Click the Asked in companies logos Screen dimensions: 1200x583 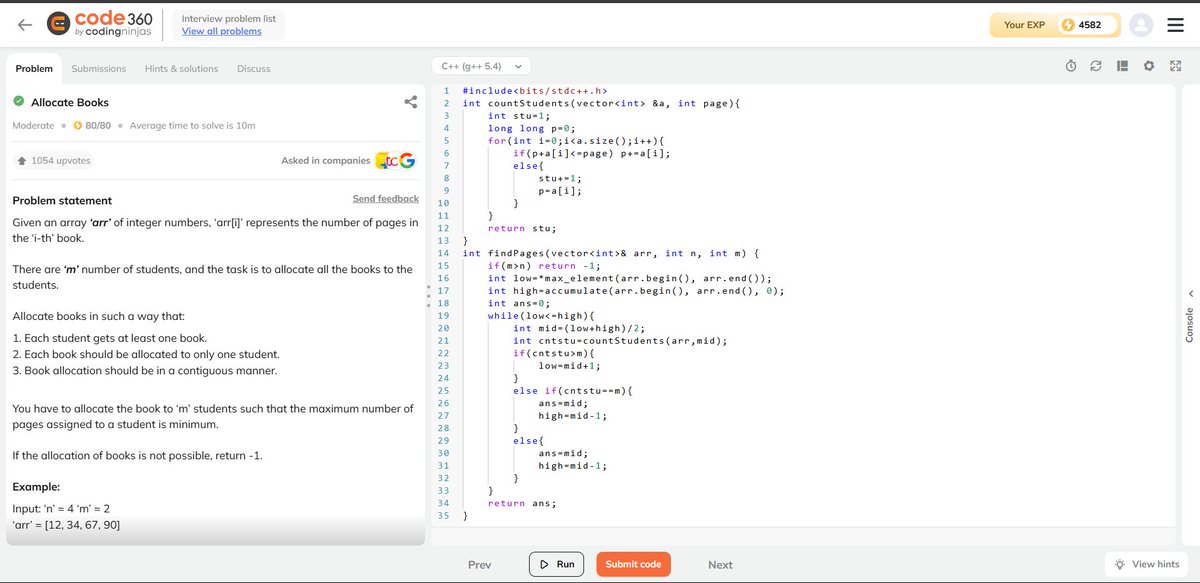point(394,161)
